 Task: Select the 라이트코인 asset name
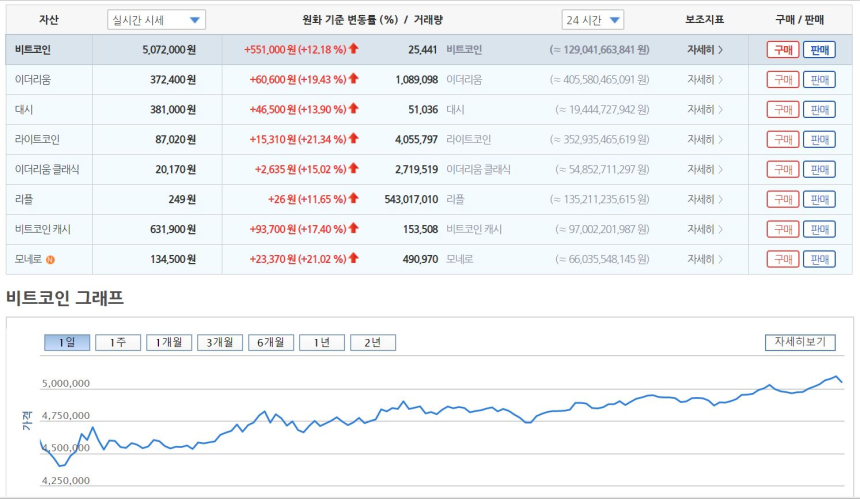[x=37, y=139]
